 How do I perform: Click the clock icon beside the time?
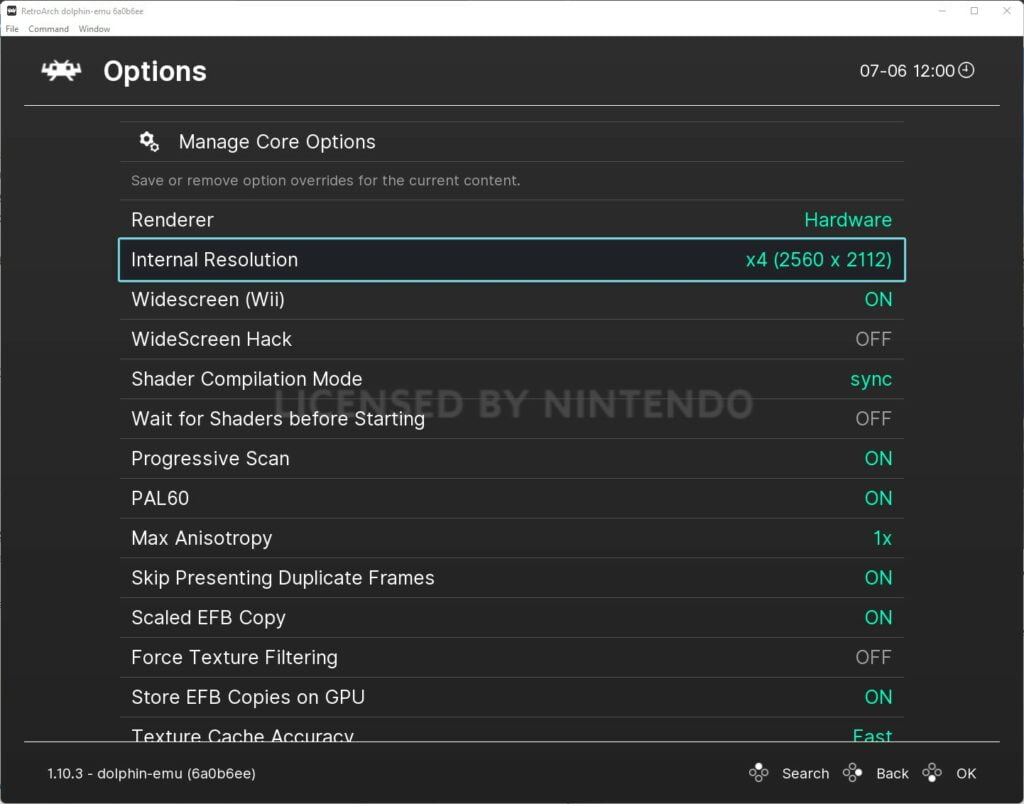point(967,70)
